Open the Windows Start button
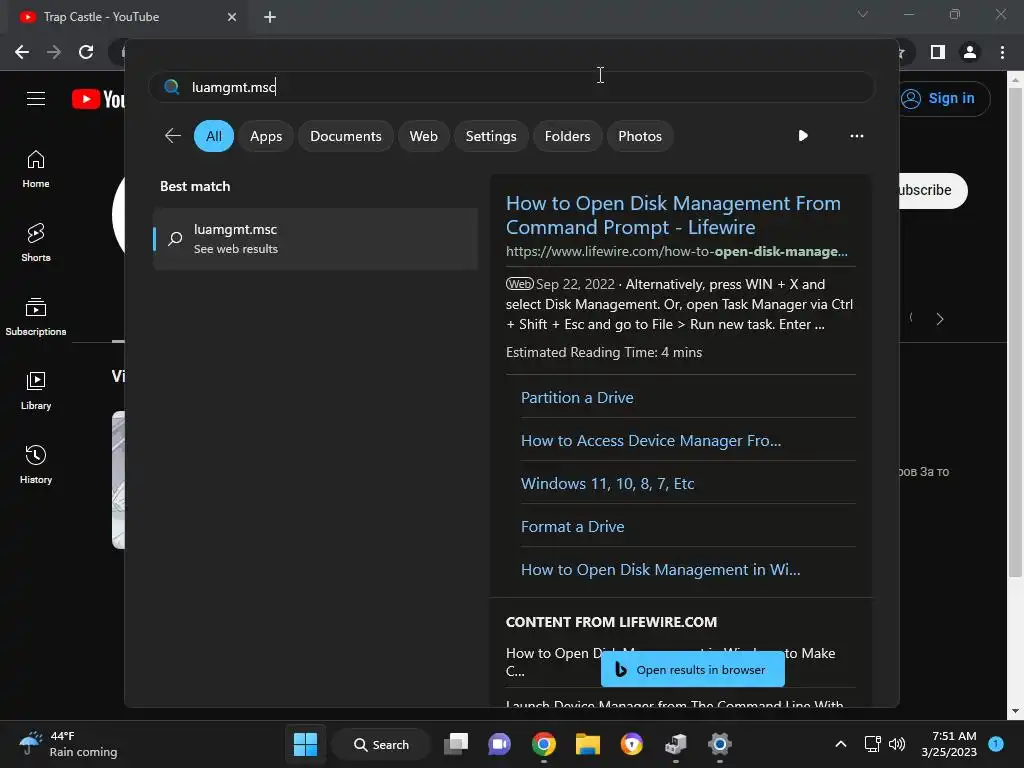This screenshot has width=1024, height=768. click(x=305, y=744)
